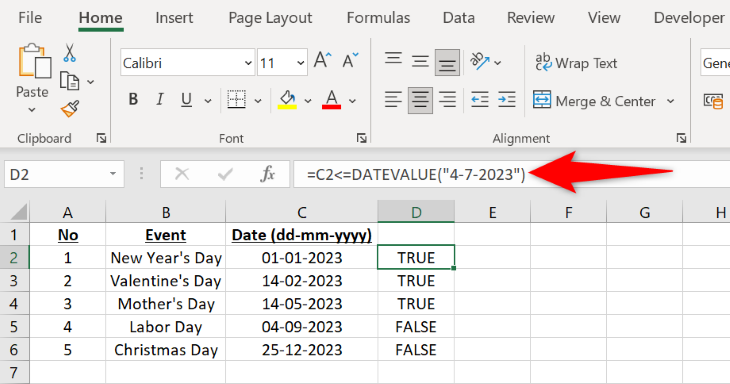Align text to the left
This screenshot has height=384, width=730.
393,100
